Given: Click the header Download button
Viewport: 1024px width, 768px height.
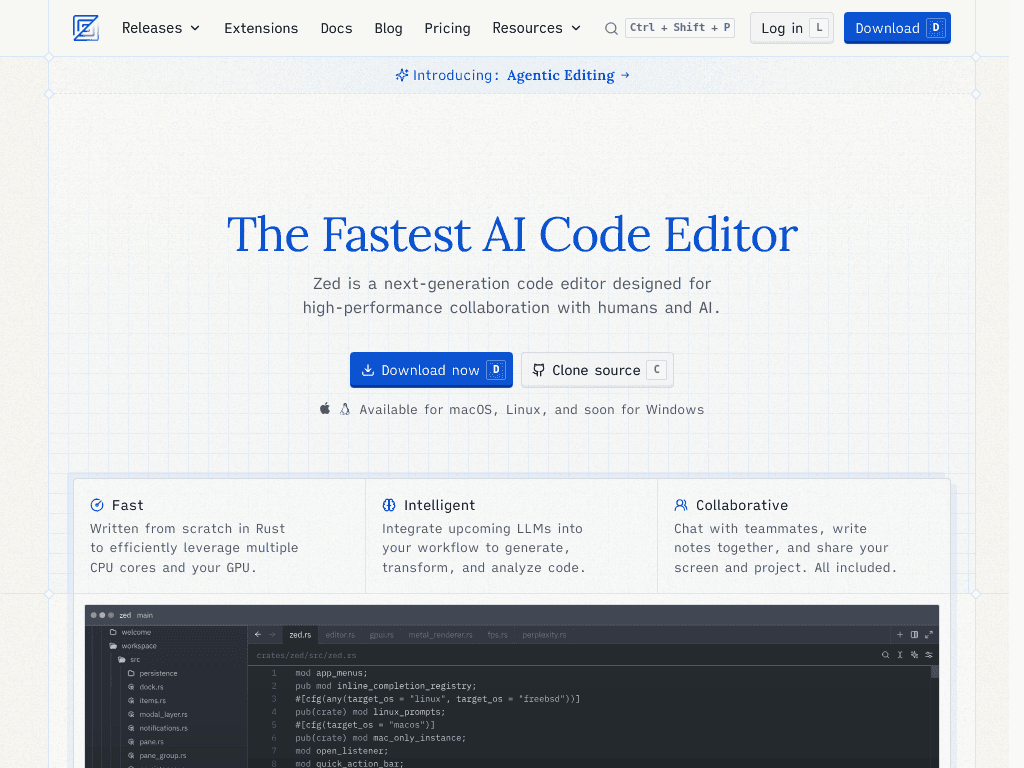Looking at the screenshot, I should (897, 28).
